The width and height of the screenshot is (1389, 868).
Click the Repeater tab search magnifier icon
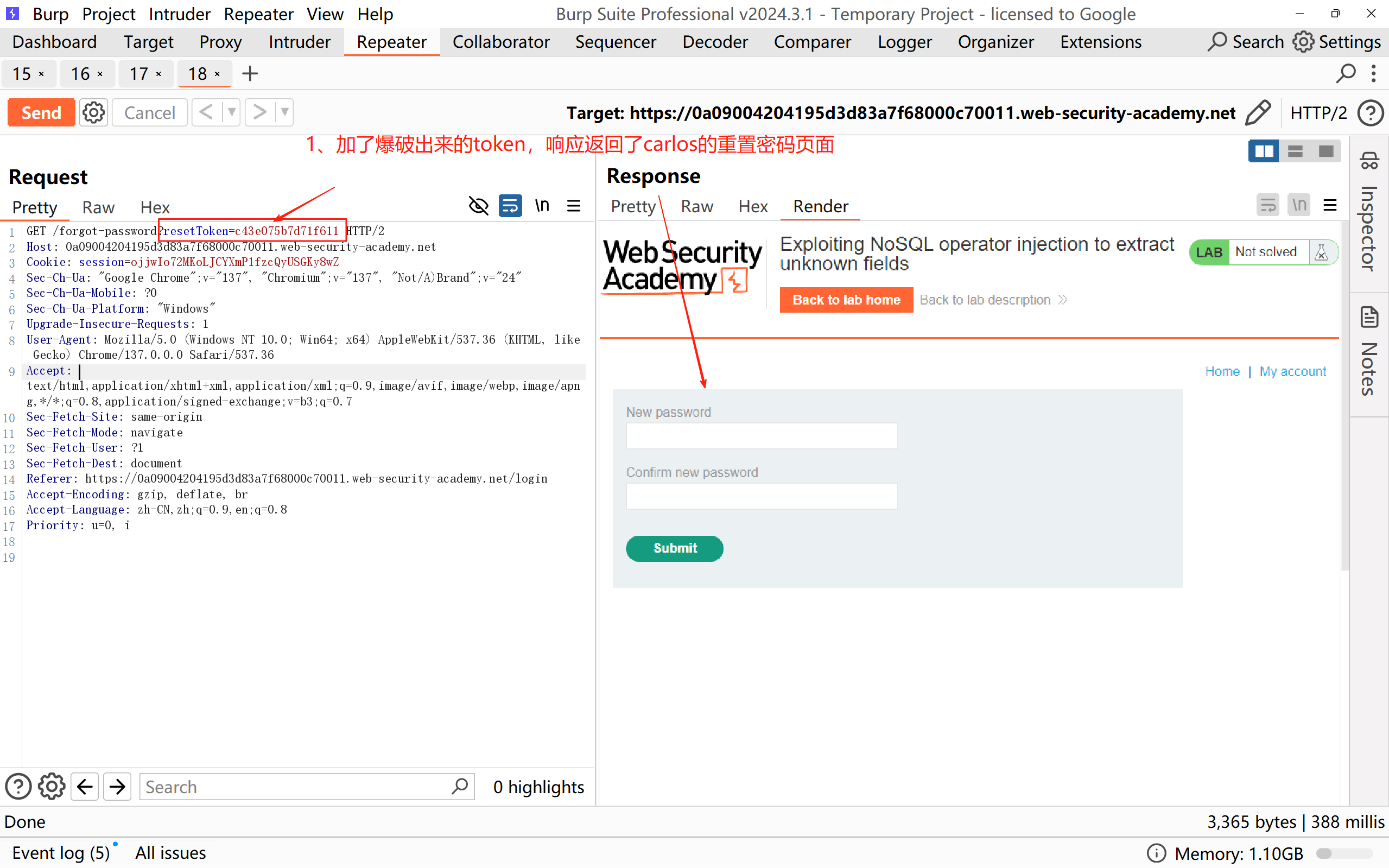click(x=1346, y=73)
